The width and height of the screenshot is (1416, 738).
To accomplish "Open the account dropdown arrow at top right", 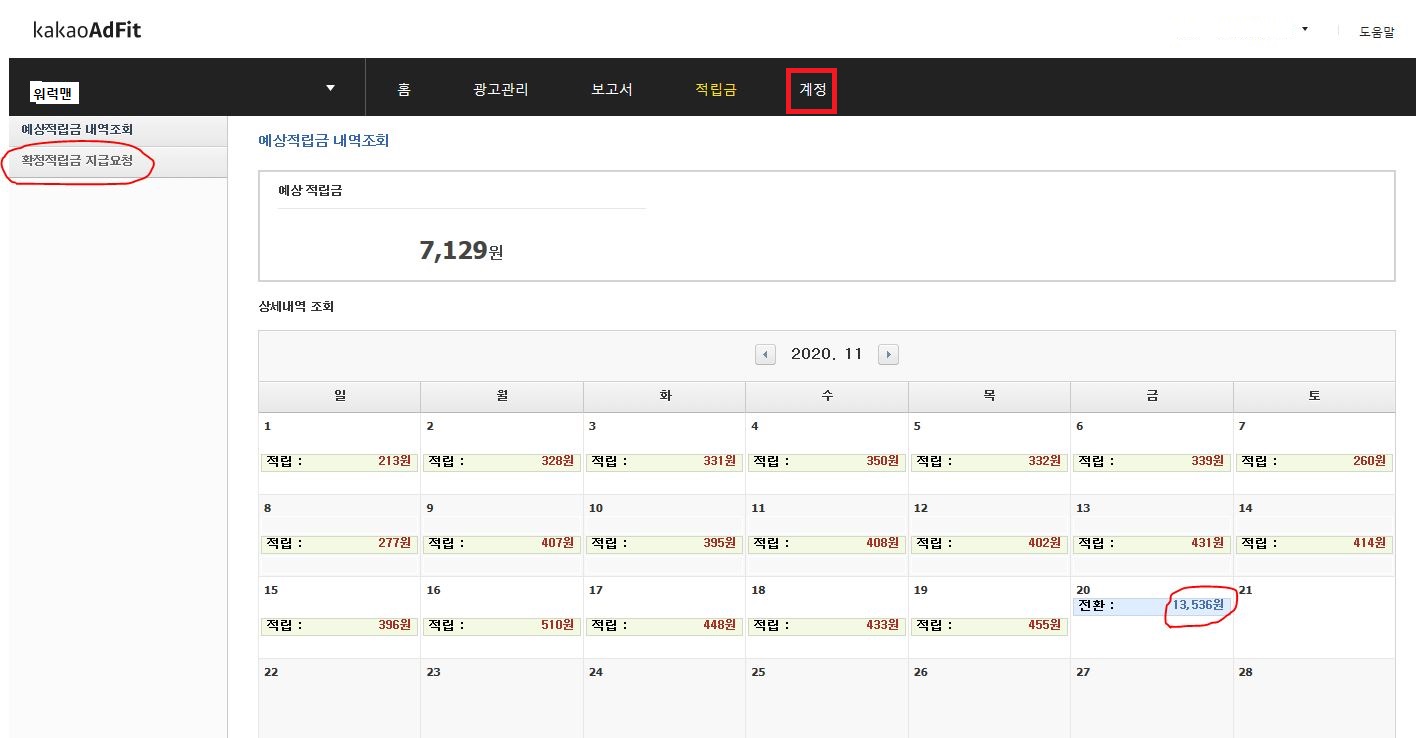I will (x=1305, y=30).
